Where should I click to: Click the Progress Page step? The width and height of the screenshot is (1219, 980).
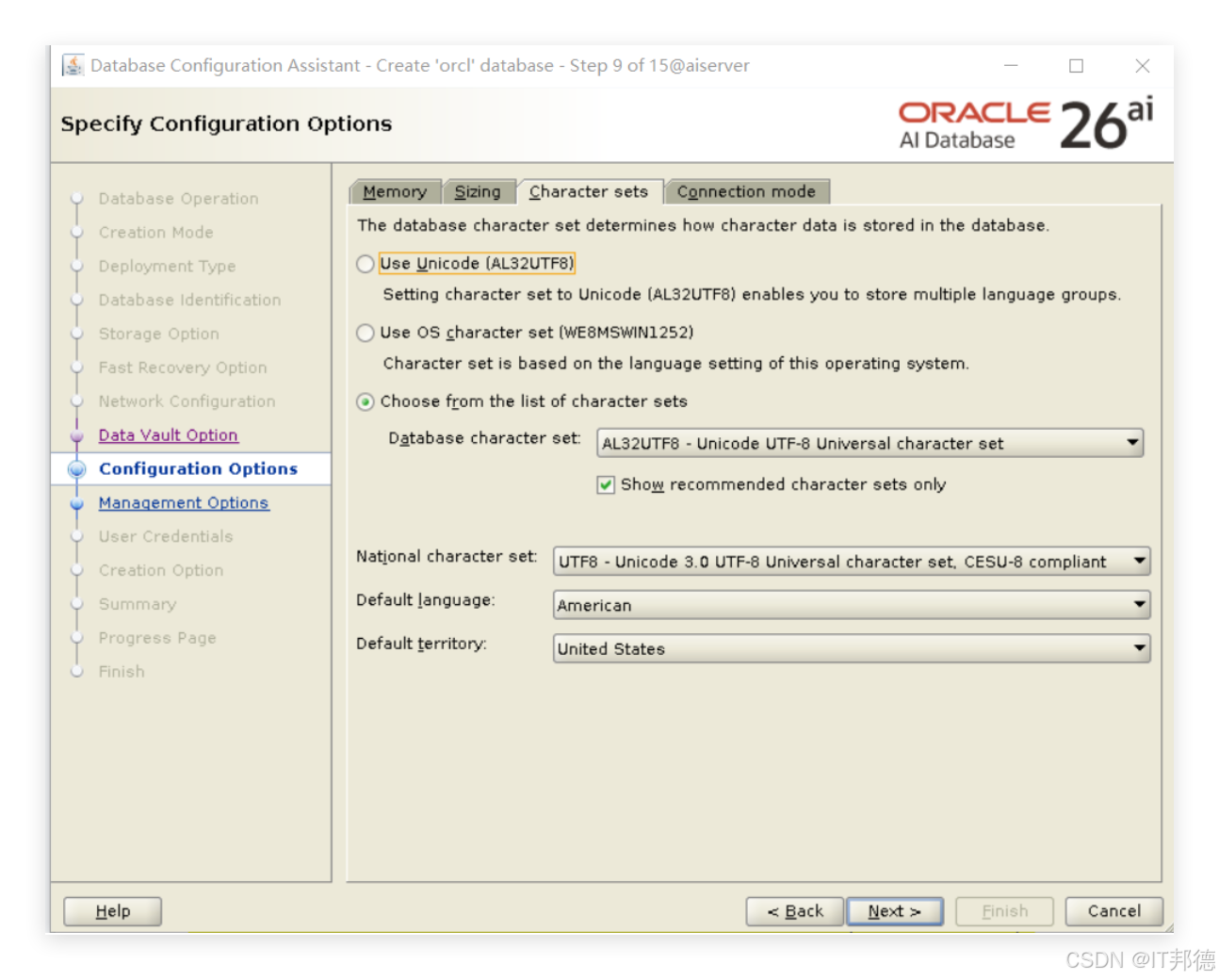click(x=157, y=639)
